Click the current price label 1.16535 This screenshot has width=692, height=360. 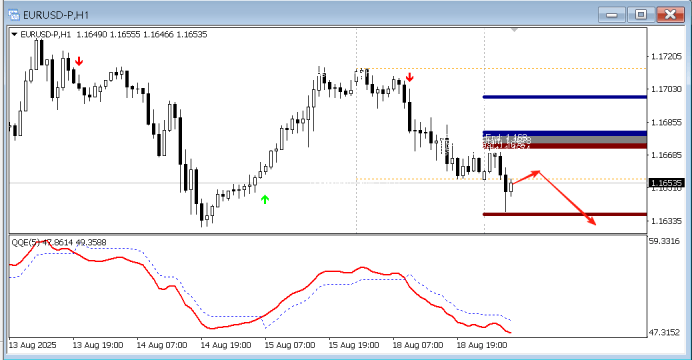[x=666, y=183]
